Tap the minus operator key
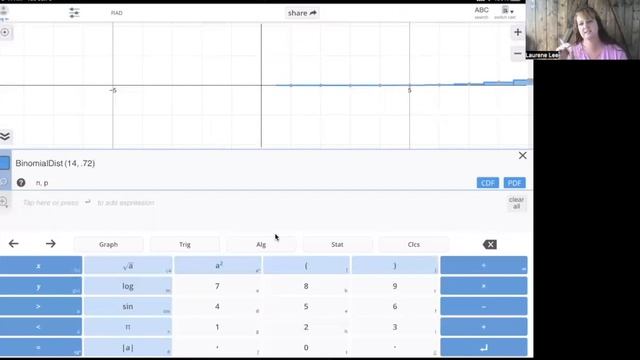 (x=484, y=307)
